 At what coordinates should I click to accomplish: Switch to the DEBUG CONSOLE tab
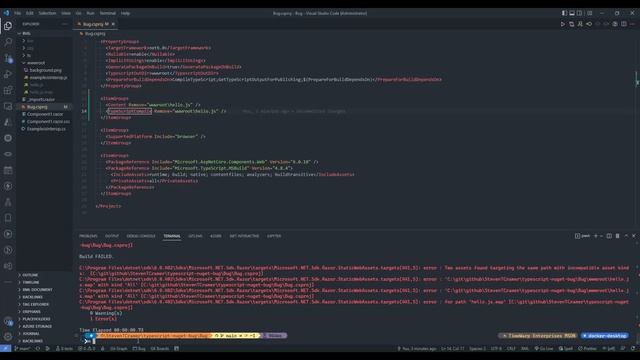[x=141, y=236]
